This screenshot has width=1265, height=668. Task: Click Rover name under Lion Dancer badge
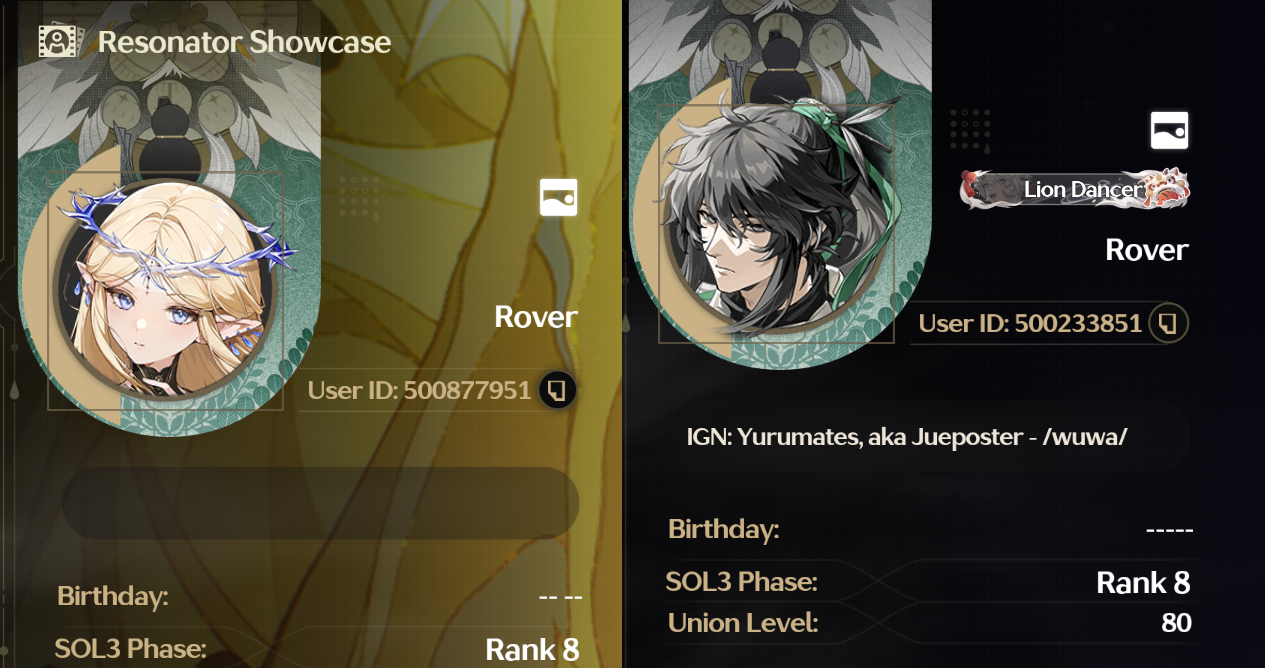tap(1147, 250)
